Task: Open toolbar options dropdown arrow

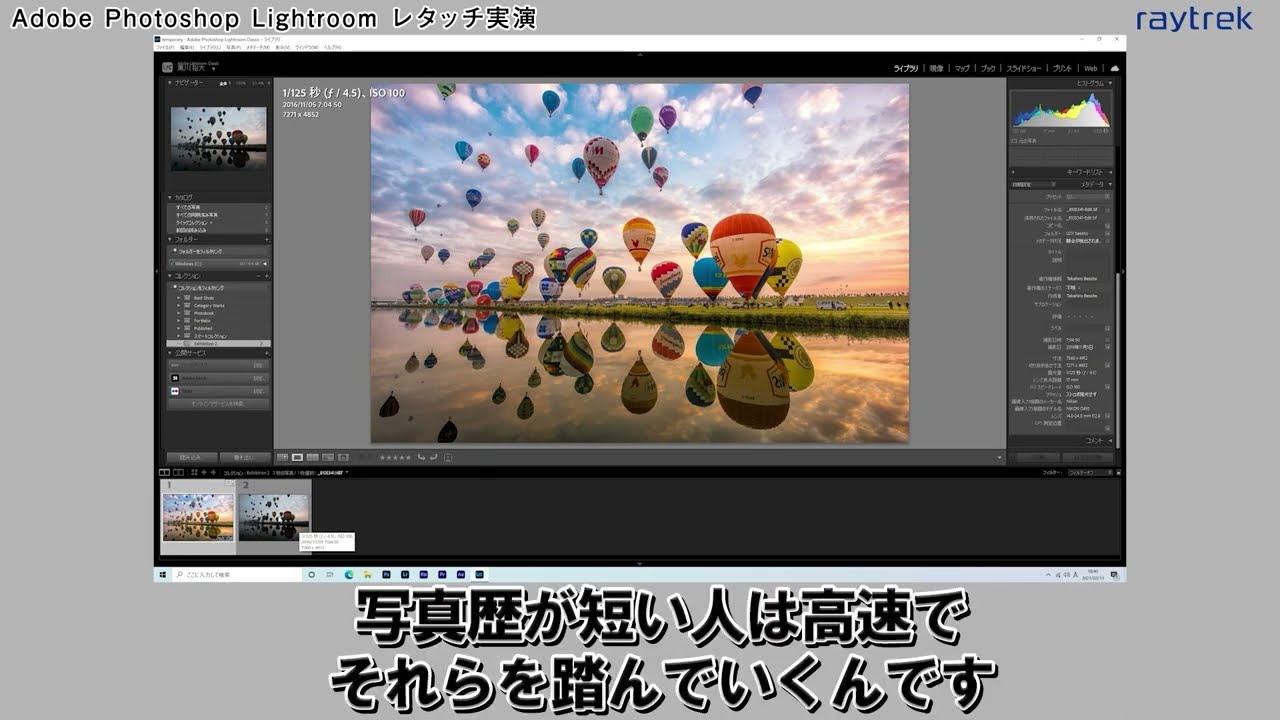Action: (x=1000, y=458)
